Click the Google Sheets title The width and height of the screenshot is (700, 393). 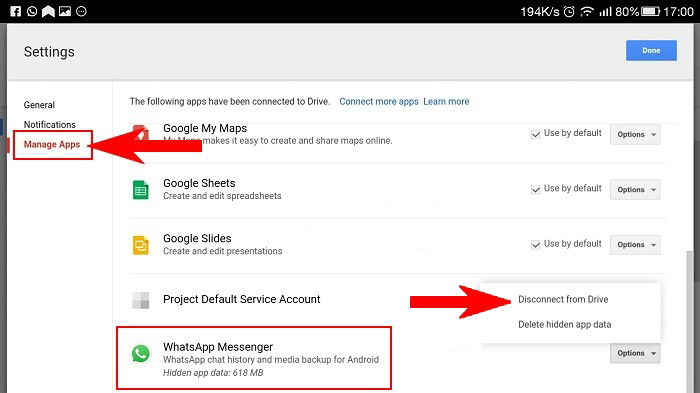(x=199, y=183)
